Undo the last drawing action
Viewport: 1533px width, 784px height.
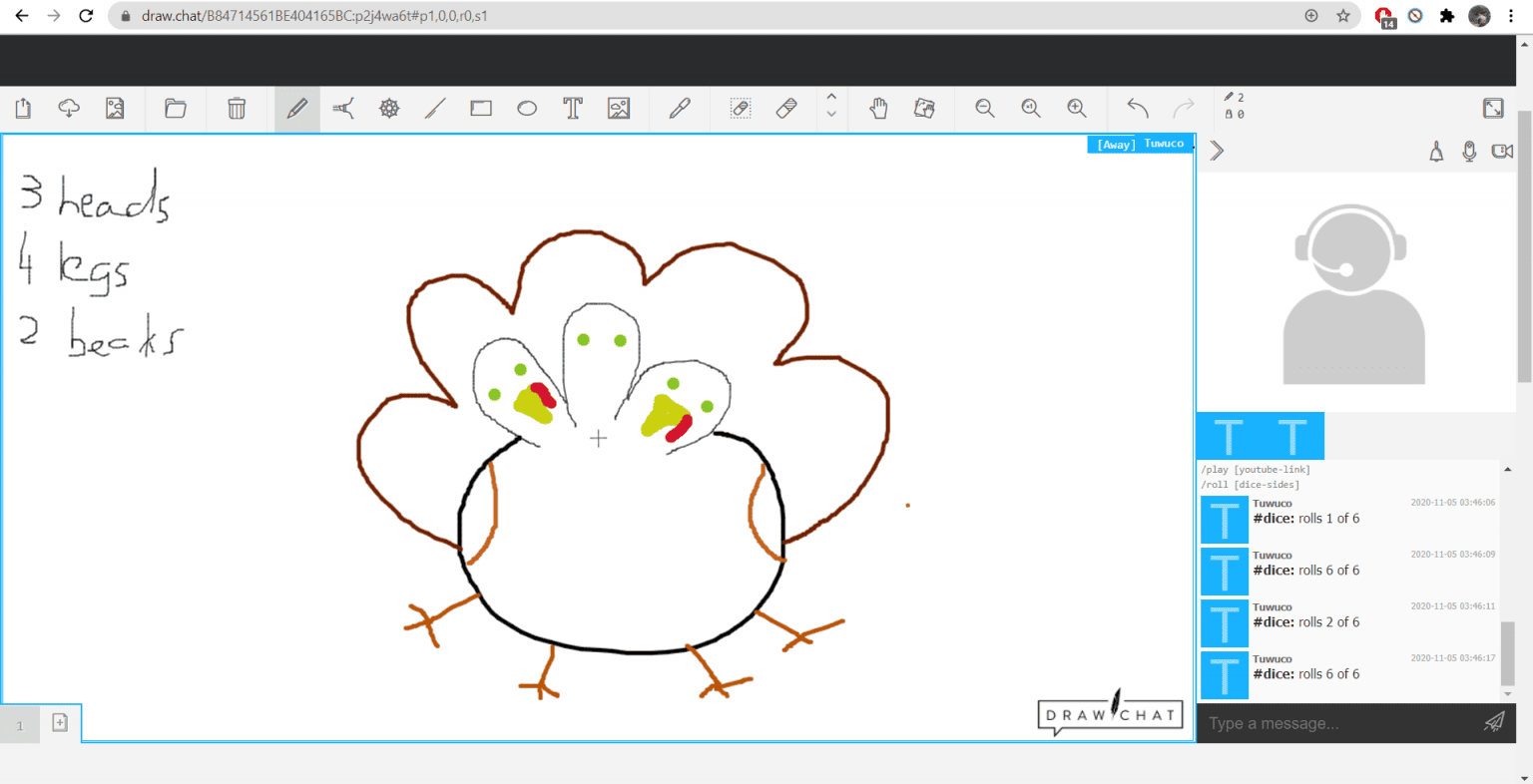(x=1137, y=109)
